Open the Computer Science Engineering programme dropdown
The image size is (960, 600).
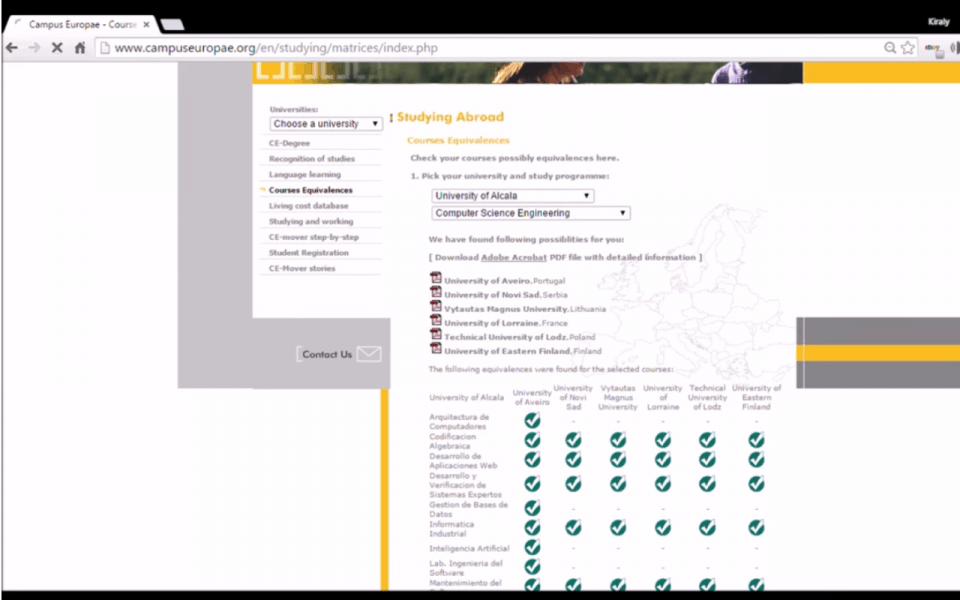531,213
